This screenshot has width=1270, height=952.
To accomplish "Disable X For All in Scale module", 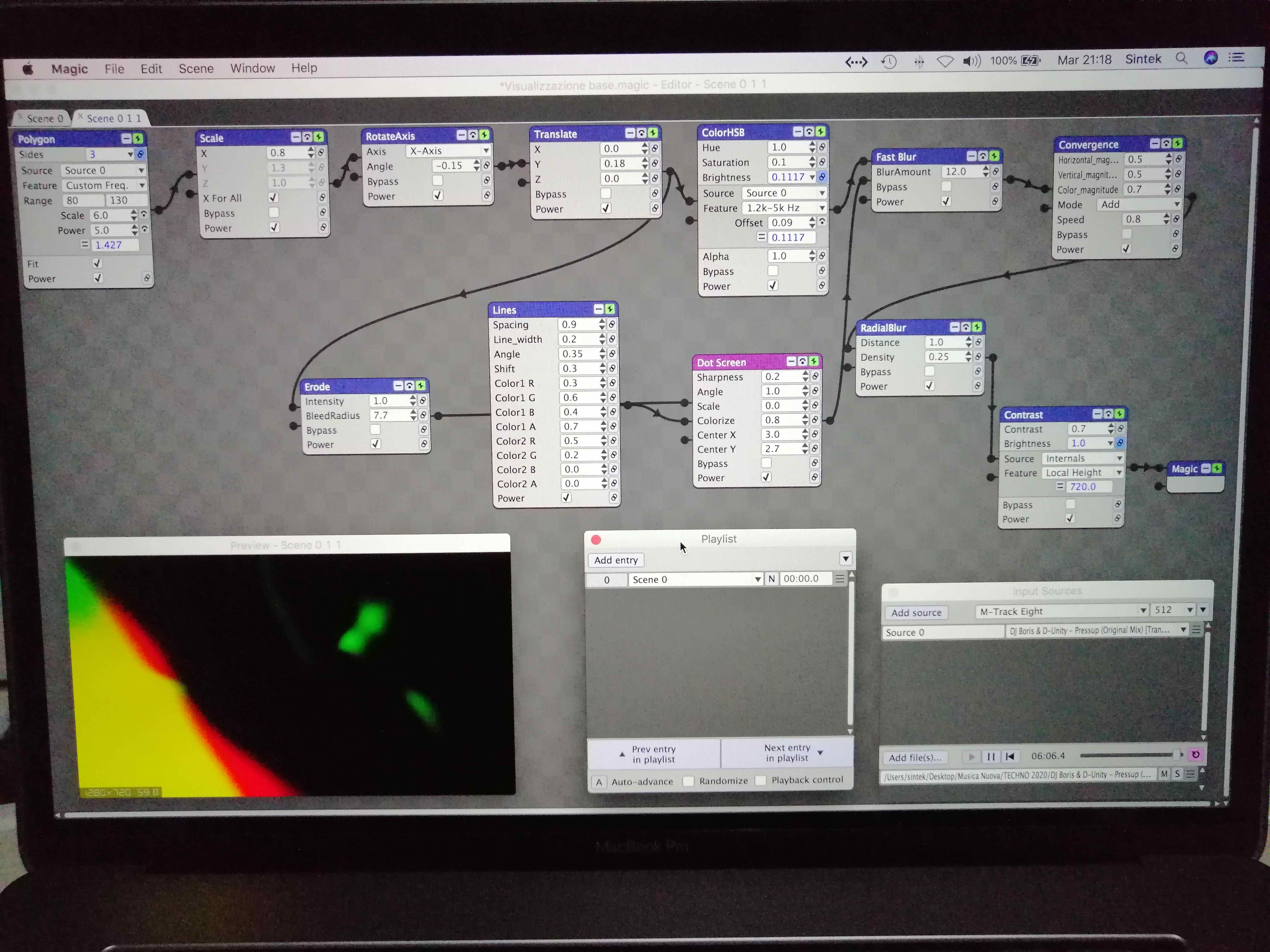I will pos(273,197).
